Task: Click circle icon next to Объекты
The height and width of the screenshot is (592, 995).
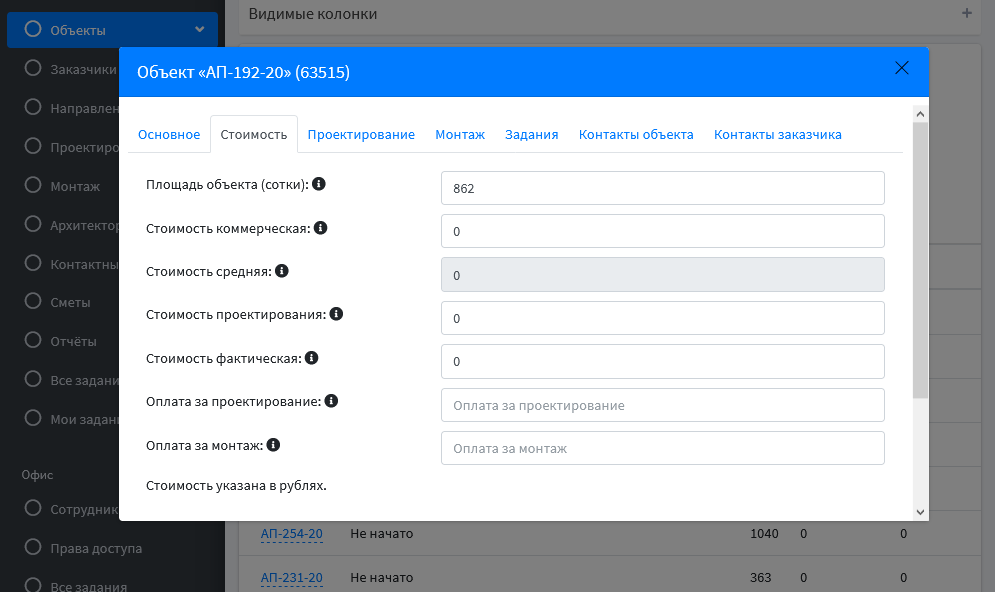Action: pos(33,29)
